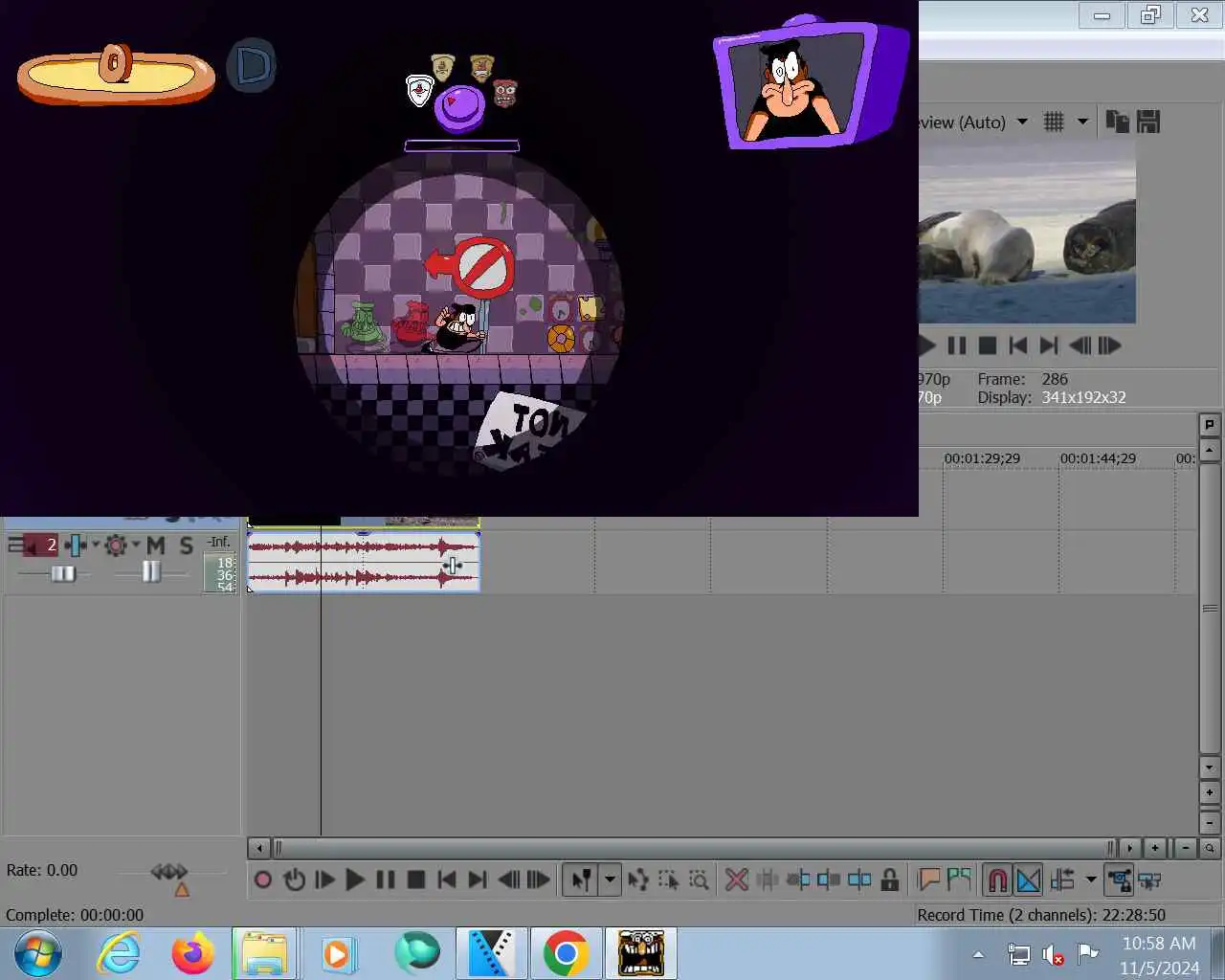Zoom in time with the plus button
This screenshot has width=1225, height=980.
[1156, 848]
